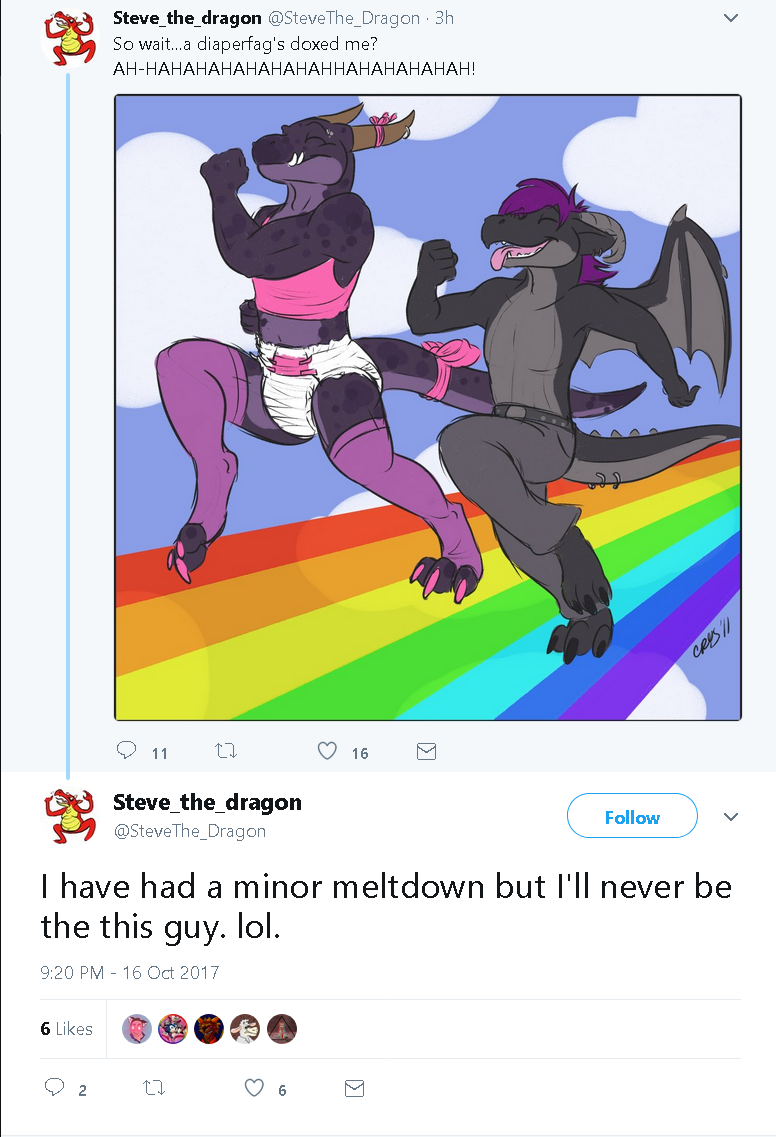776x1137 pixels.
Task: Open the pink avatar in the likers row
Action: click(x=137, y=1029)
